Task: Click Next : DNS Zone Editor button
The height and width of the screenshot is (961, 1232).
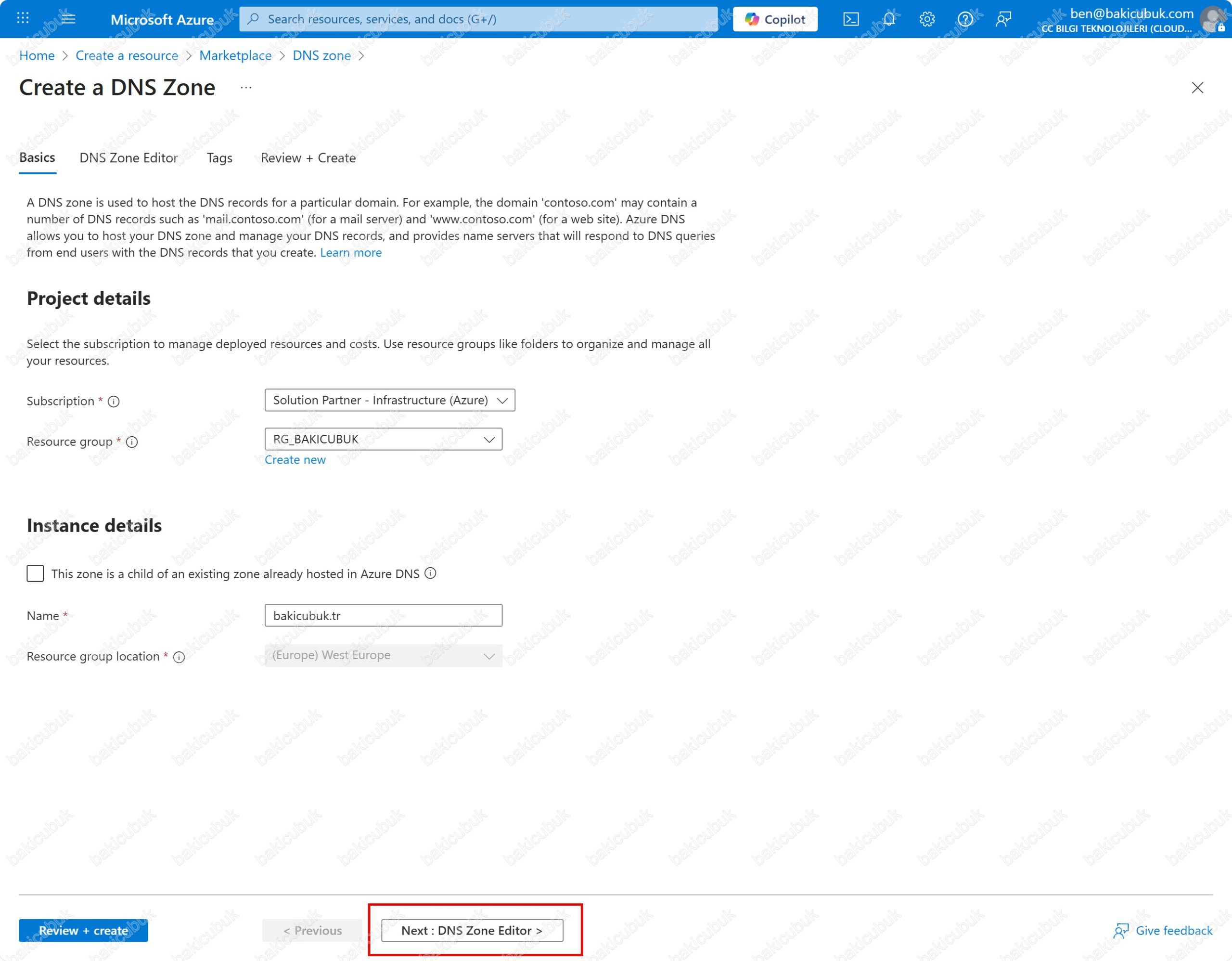Action: point(472,930)
